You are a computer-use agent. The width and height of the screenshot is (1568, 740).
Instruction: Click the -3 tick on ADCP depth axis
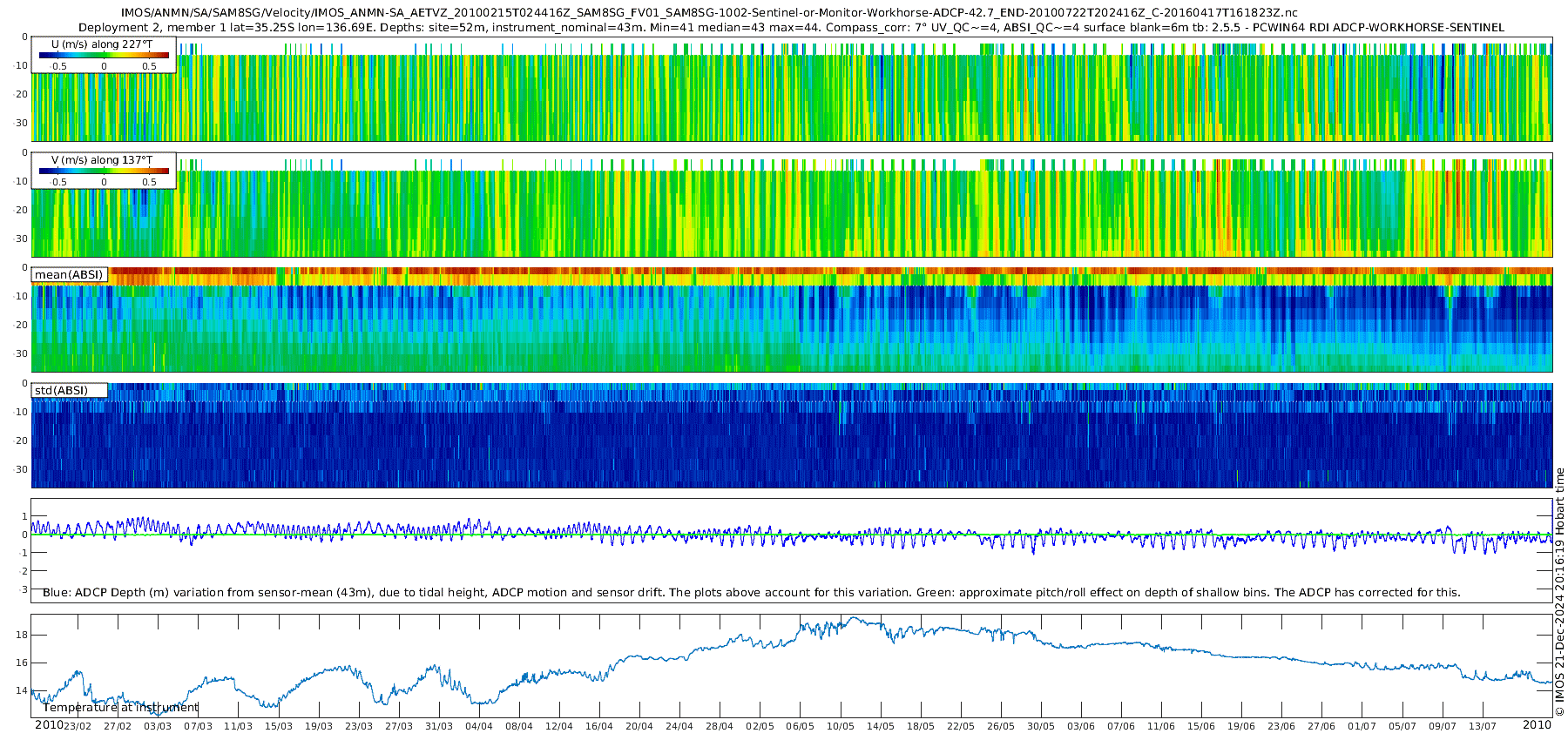[x=24, y=589]
